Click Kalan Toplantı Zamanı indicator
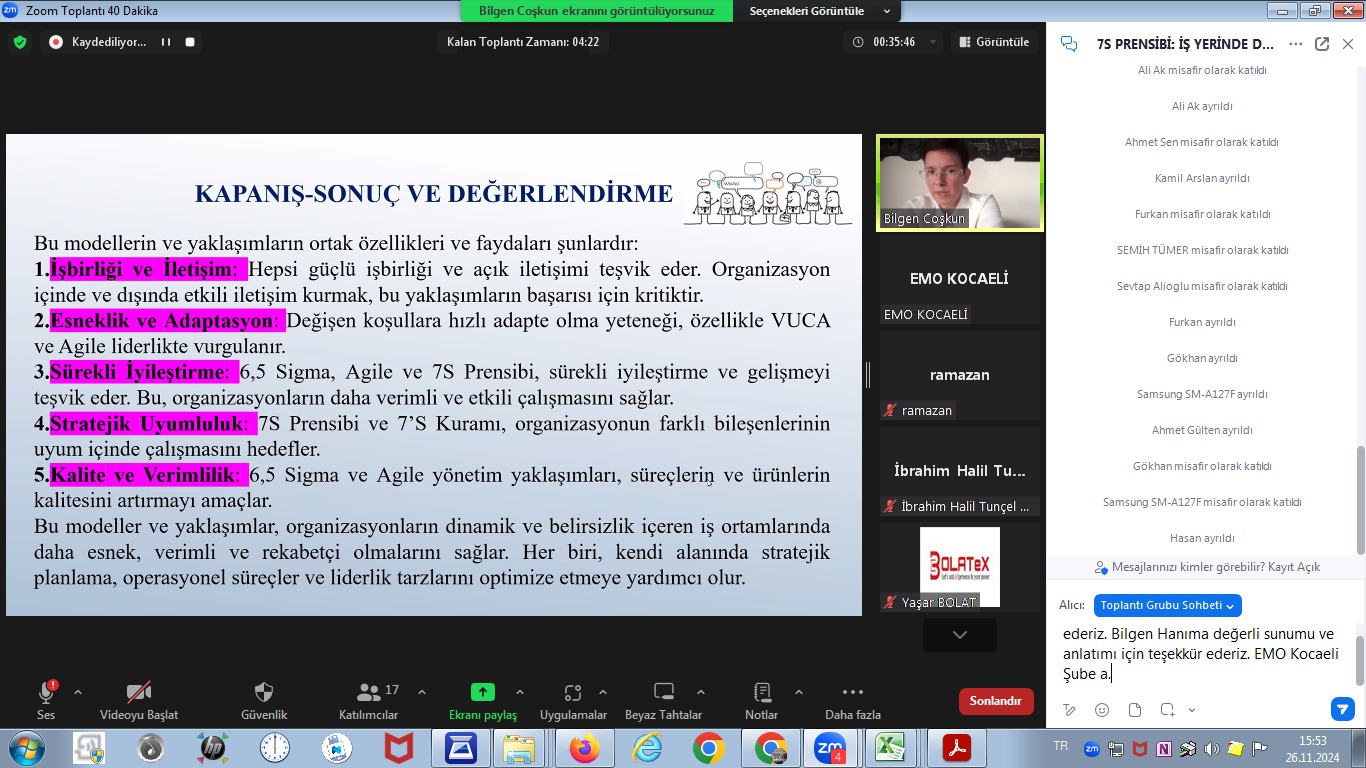The height and width of the screenshot is (768, 1366). pos(523,42)
